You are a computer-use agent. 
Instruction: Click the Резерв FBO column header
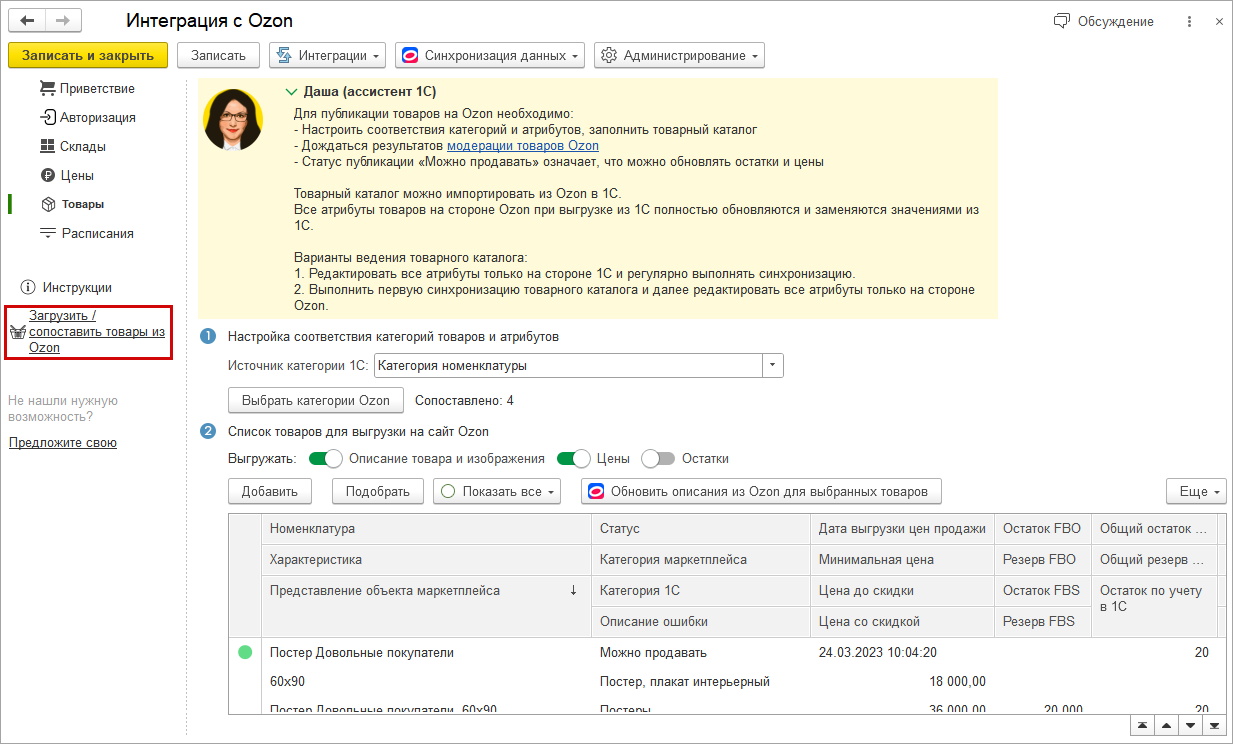tap(1043, 559)
